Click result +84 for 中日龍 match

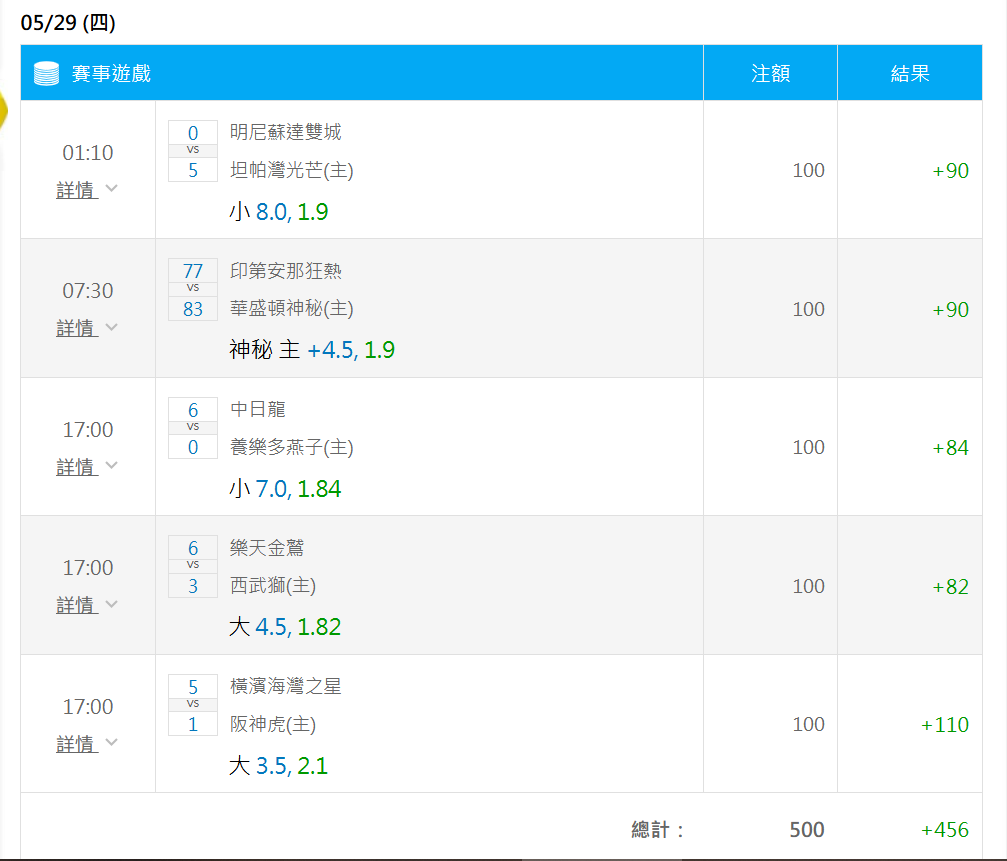[x=950, y=448]
